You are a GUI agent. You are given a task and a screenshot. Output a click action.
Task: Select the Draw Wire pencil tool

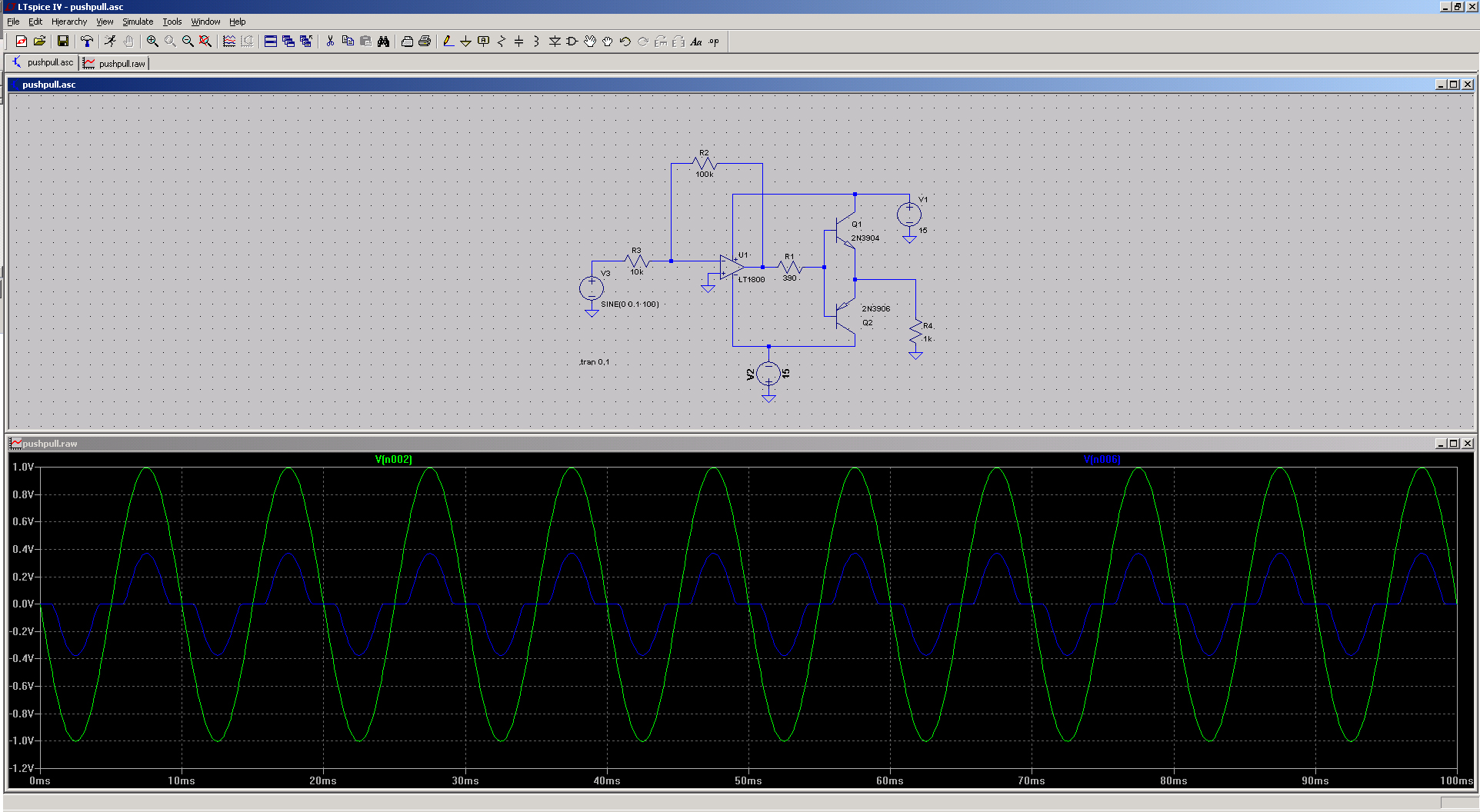448,42
